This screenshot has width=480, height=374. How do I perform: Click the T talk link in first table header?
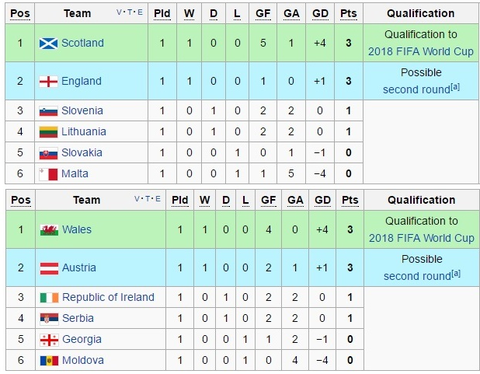[129, 12]
